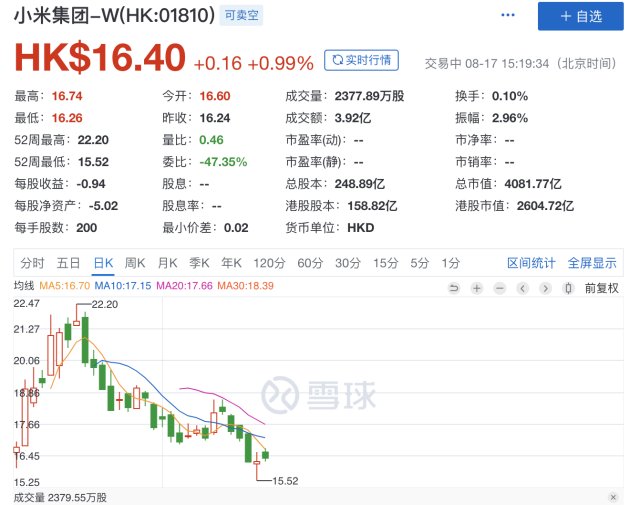Move chart right with the forward arrow
The height and width of the screenshot is (505, 640).
545,288
